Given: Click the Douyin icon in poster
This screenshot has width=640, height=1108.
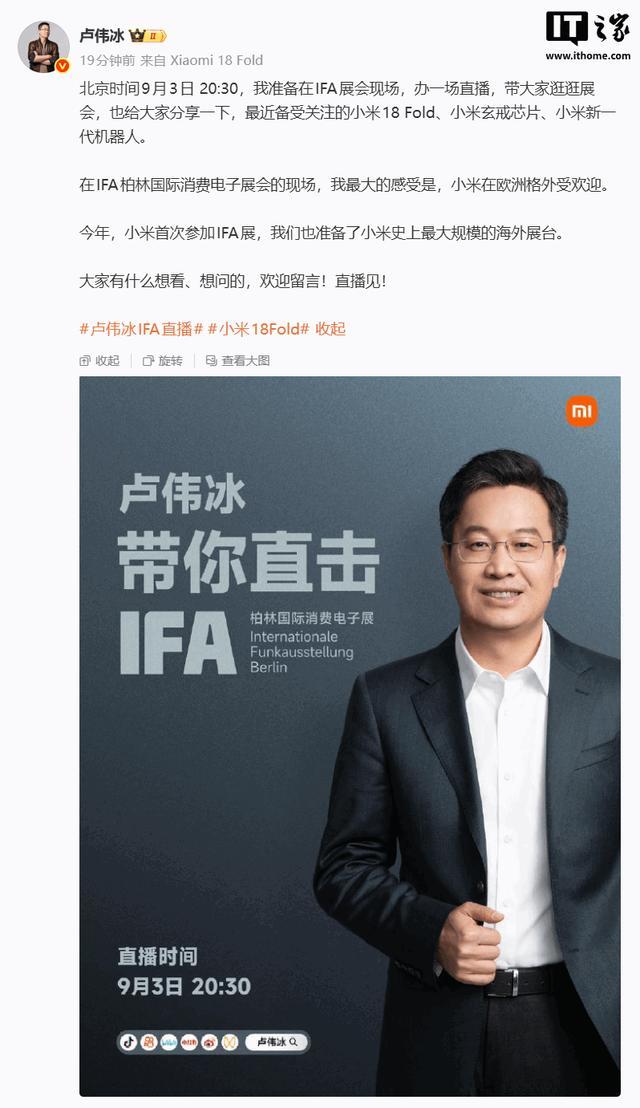Looking at the screenshot, I should pos(129,1042).
